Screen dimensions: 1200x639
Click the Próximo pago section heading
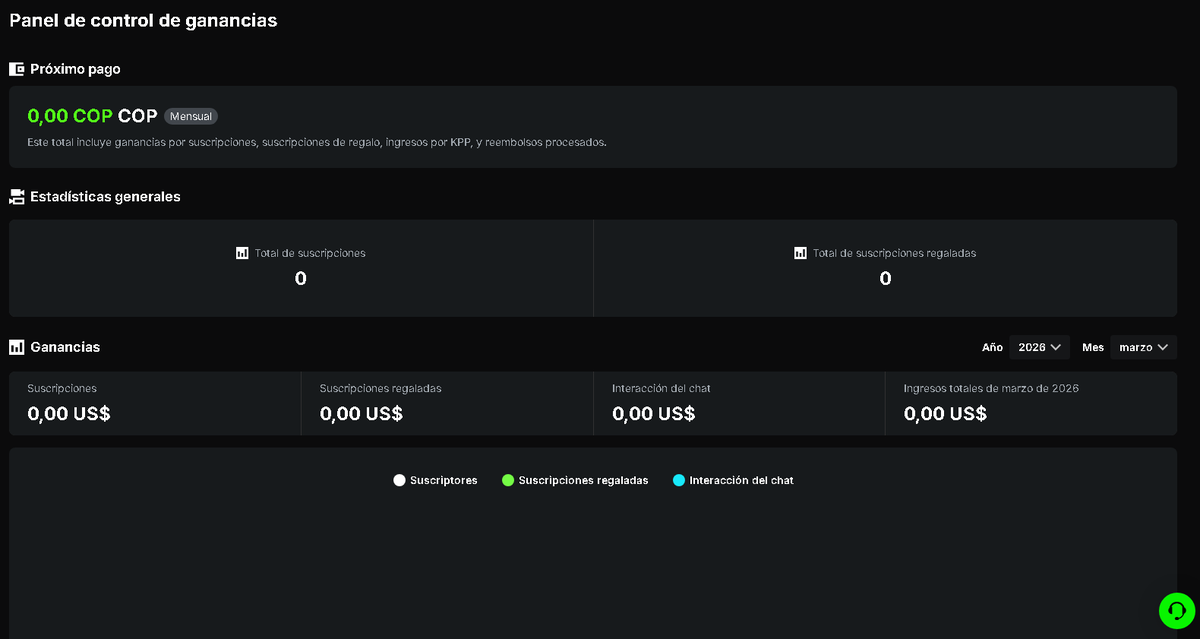76,69
